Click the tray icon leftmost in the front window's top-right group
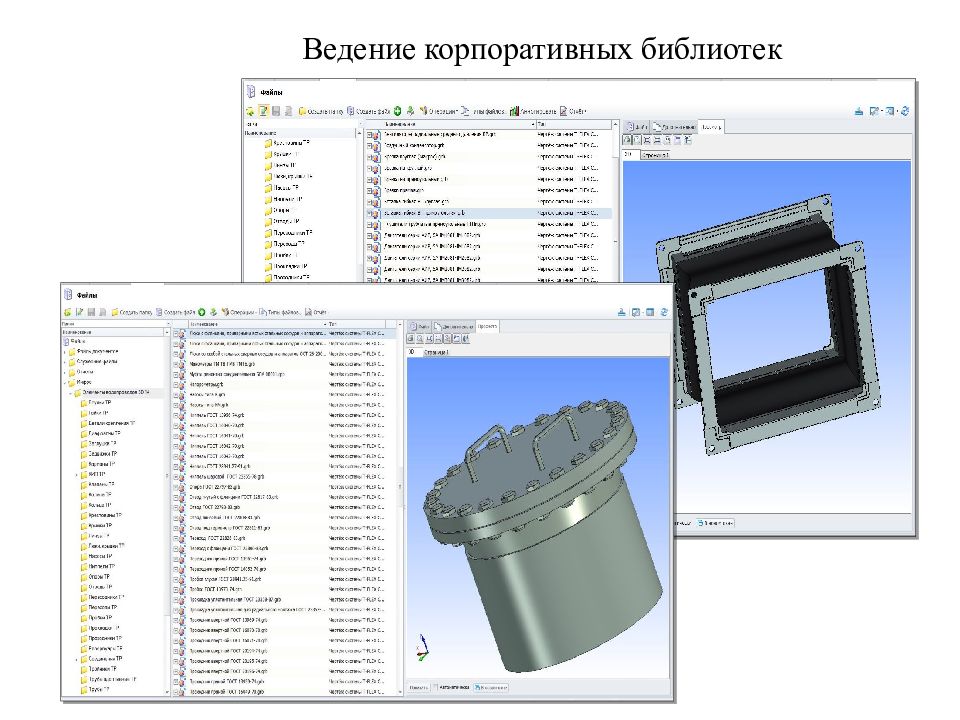Image resolution: width=960 pixels, height=720 pixels. (621, 312)
